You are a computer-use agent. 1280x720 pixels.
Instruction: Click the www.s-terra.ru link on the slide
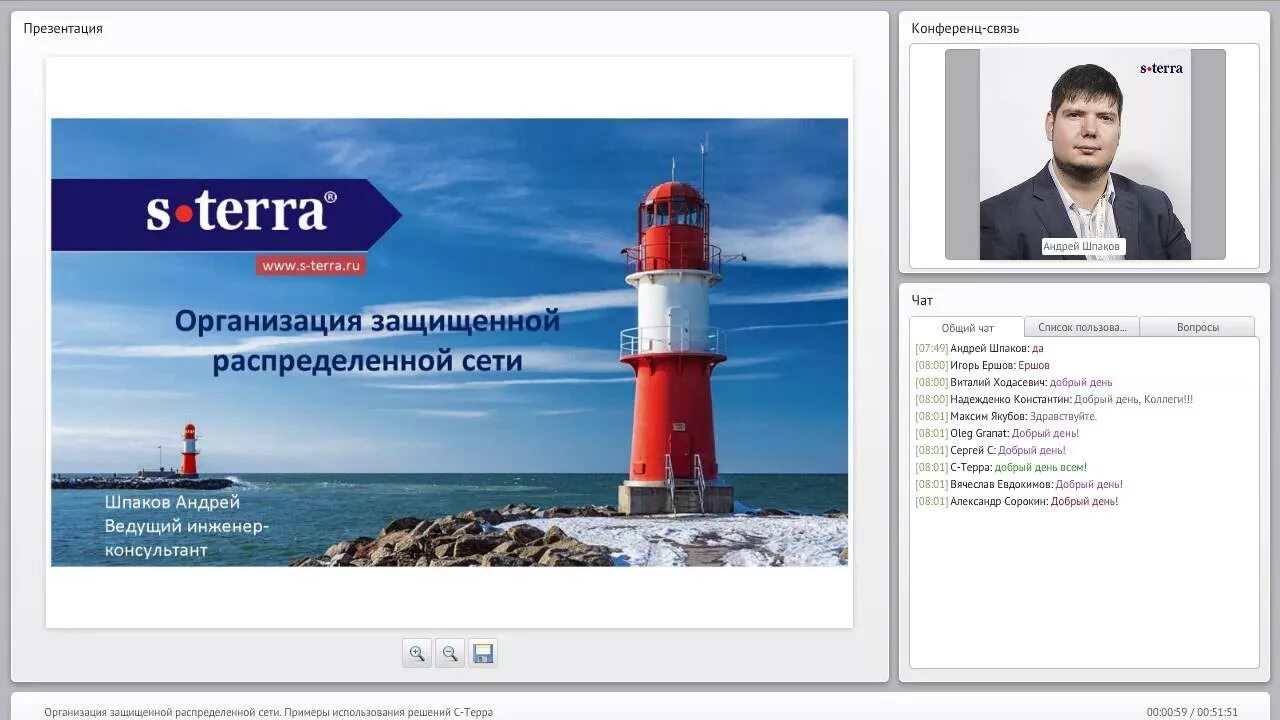coord(310,265)
